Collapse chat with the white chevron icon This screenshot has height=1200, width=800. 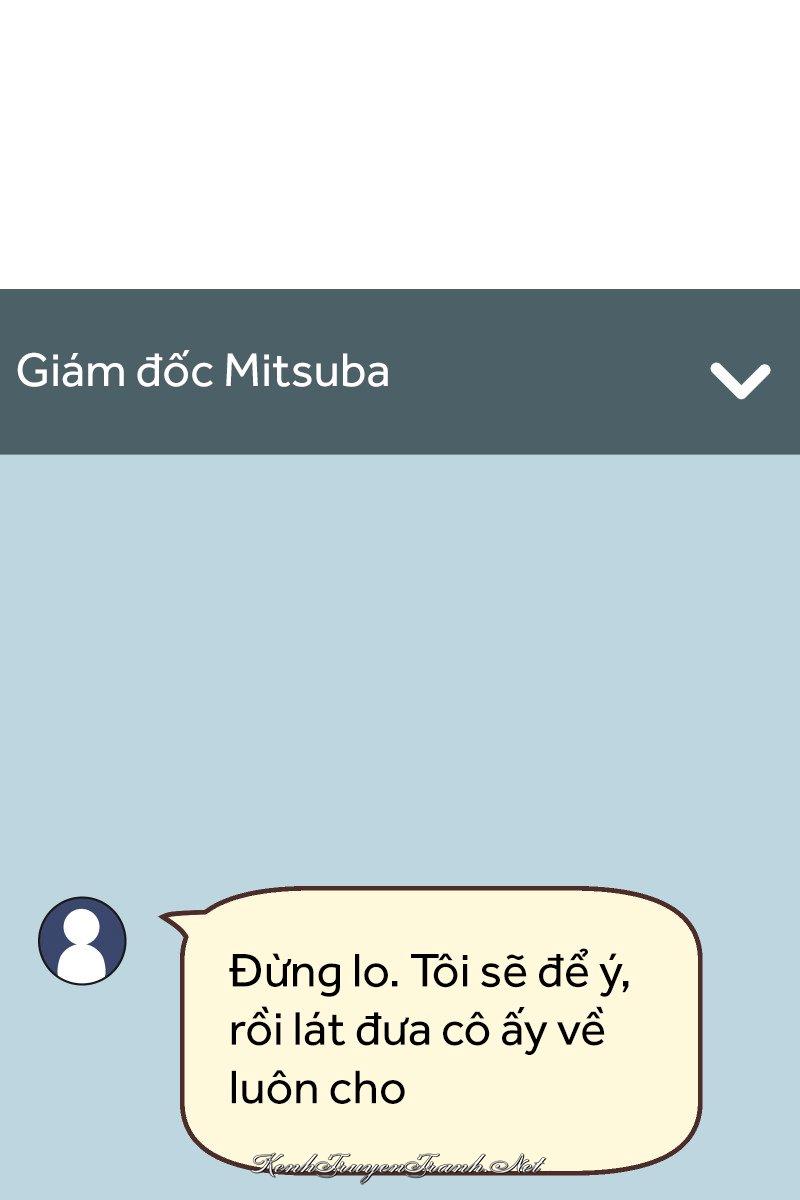click(740, 380)
